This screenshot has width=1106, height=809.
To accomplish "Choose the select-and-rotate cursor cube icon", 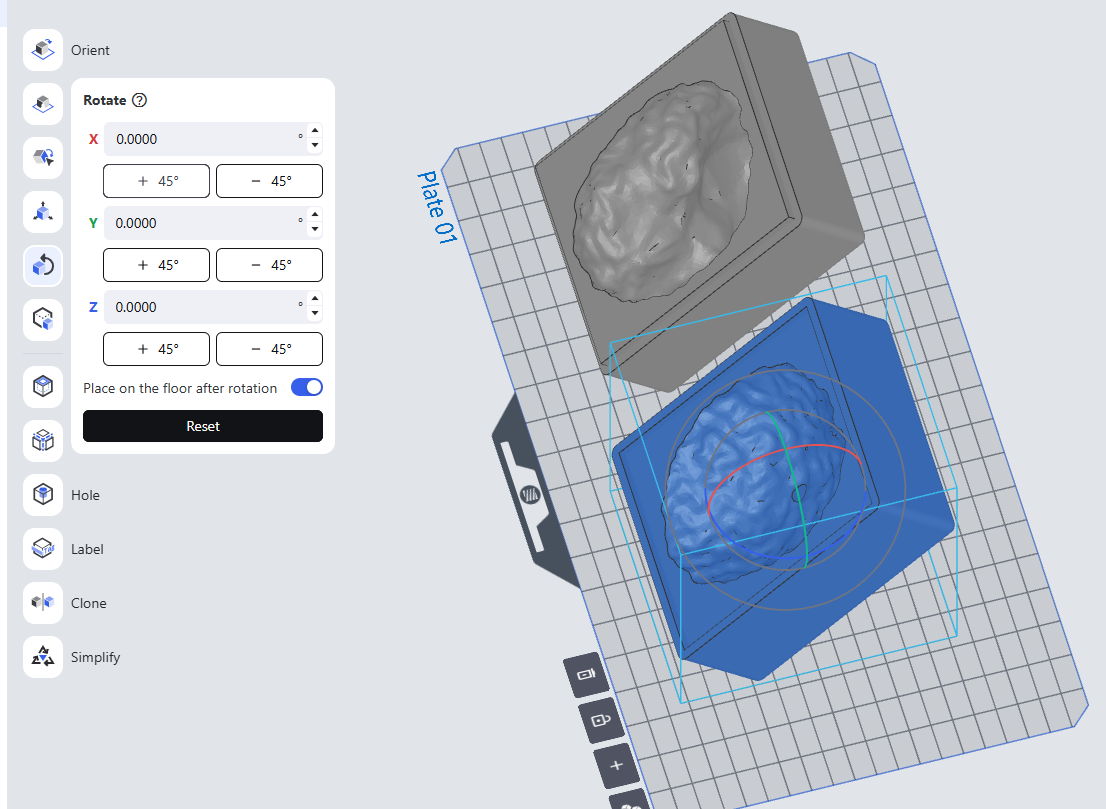I will pos(43,158).
